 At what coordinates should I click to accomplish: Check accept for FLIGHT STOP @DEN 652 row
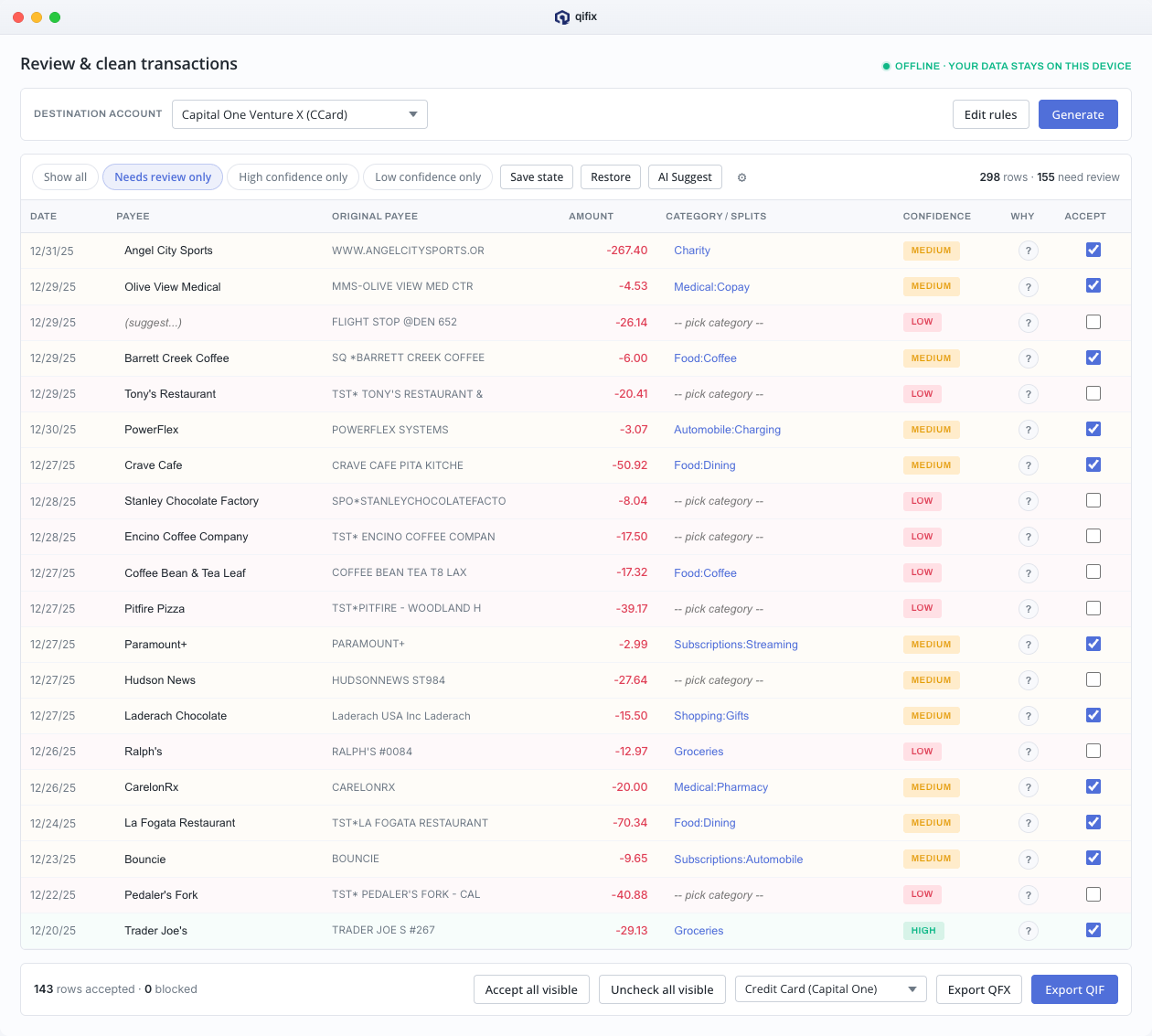click(1093, 322)
